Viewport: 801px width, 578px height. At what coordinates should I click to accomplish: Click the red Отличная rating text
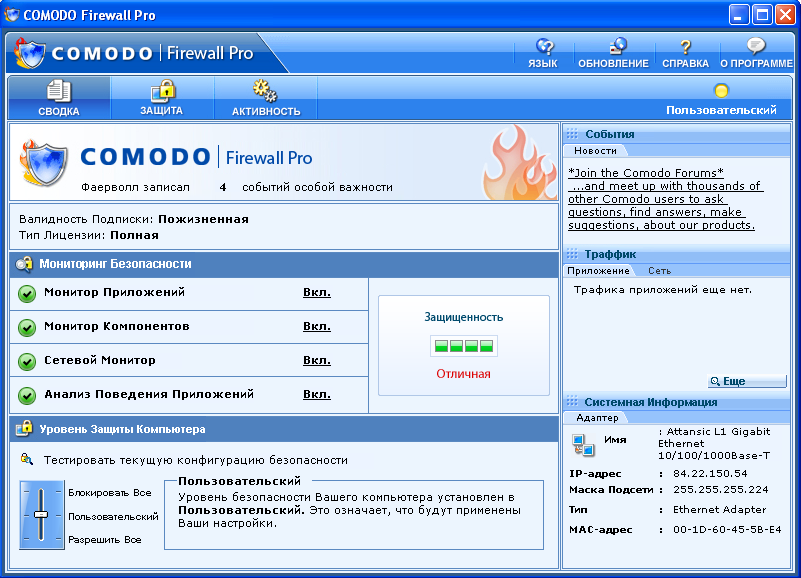[463, 374]
